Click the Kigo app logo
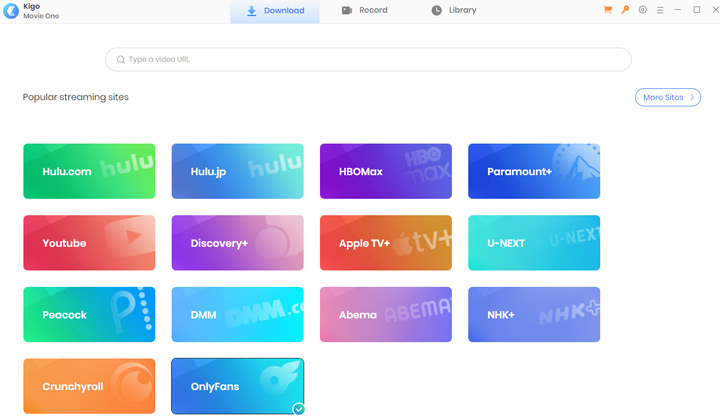This screenshot has width=720, height=418. (x=11, y=11)
